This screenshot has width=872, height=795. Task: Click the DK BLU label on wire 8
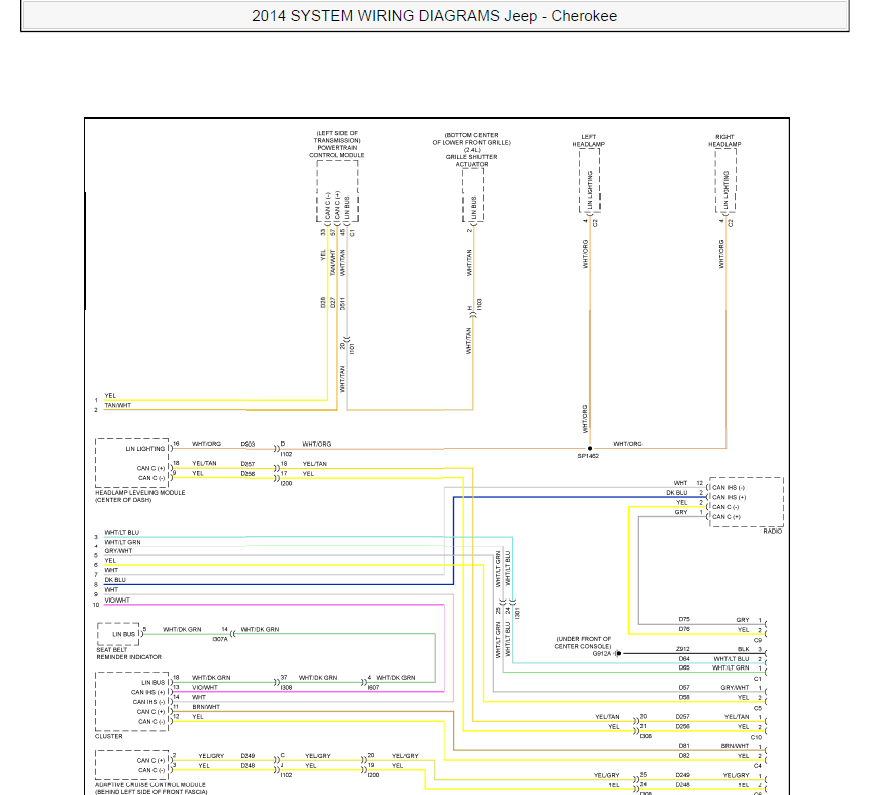[115, 580]
